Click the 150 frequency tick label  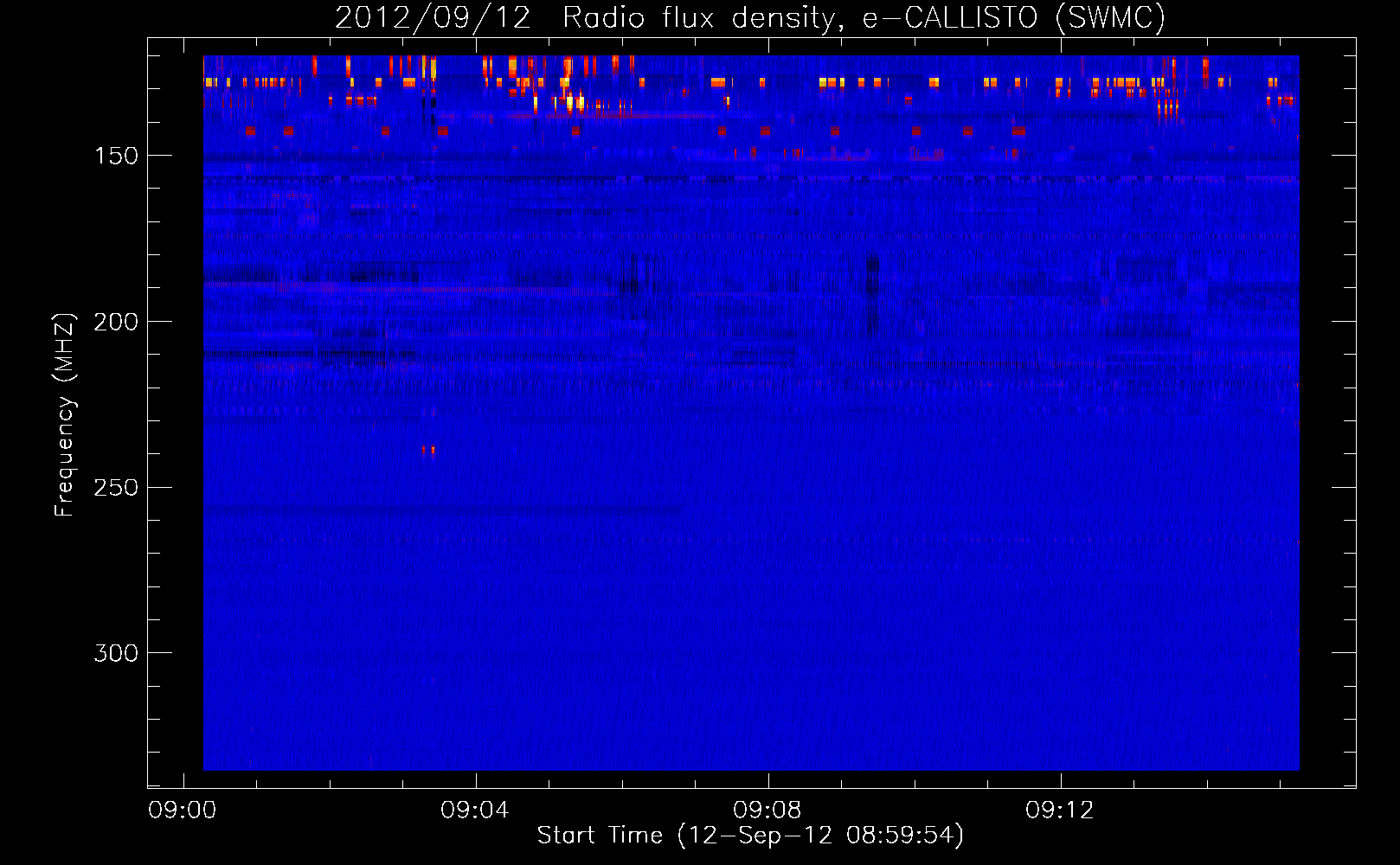click(x=116, y=156)
